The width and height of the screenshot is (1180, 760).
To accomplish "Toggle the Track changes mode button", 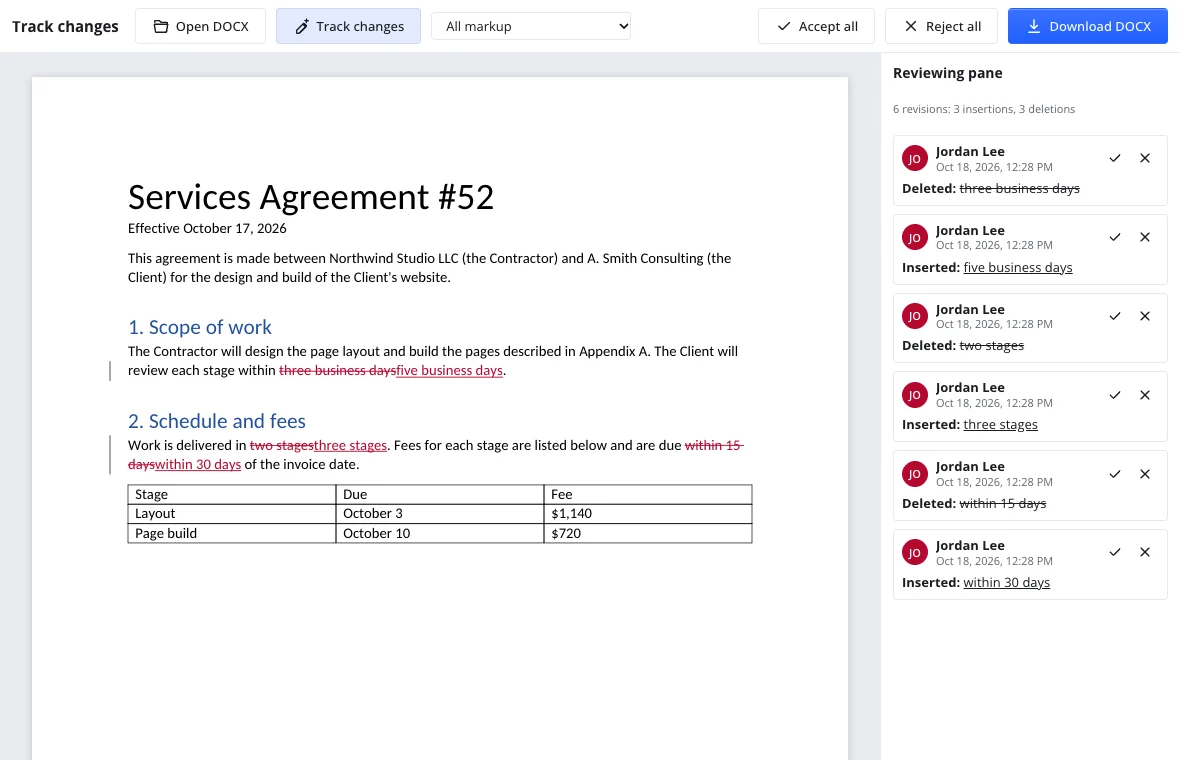I will (x=348, y=26).
